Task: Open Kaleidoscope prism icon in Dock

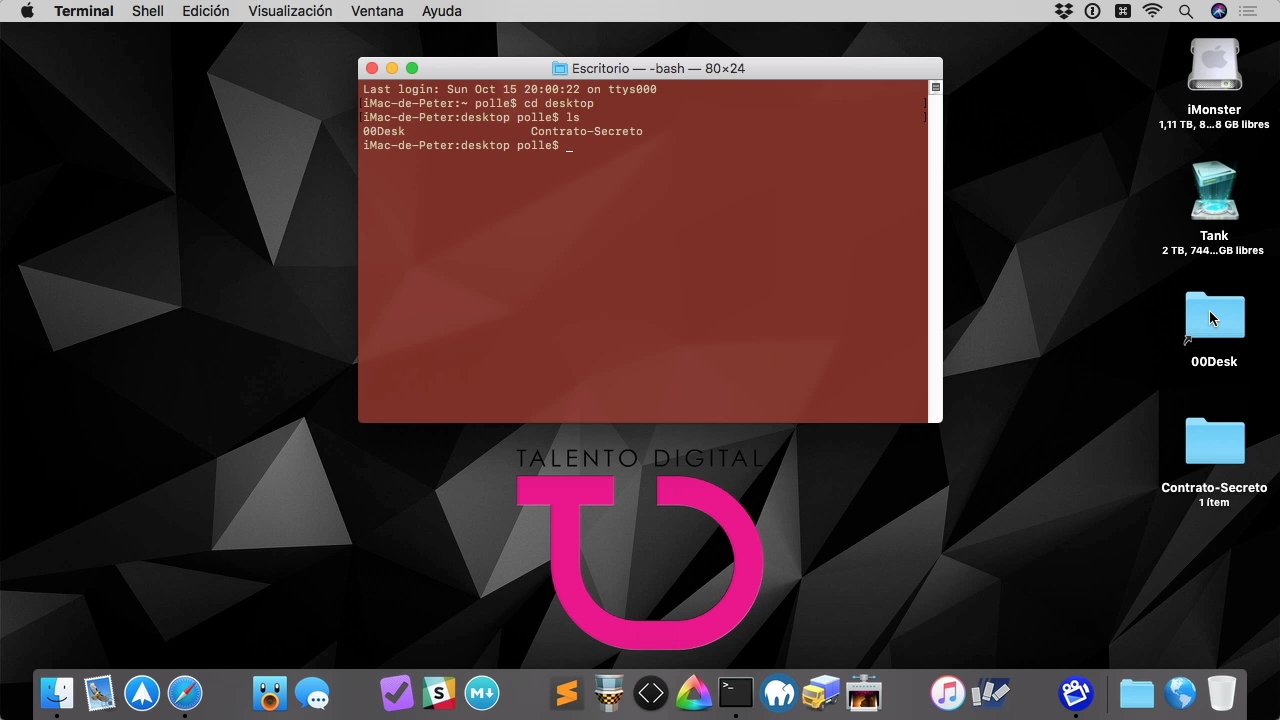Action: (693, 693)
